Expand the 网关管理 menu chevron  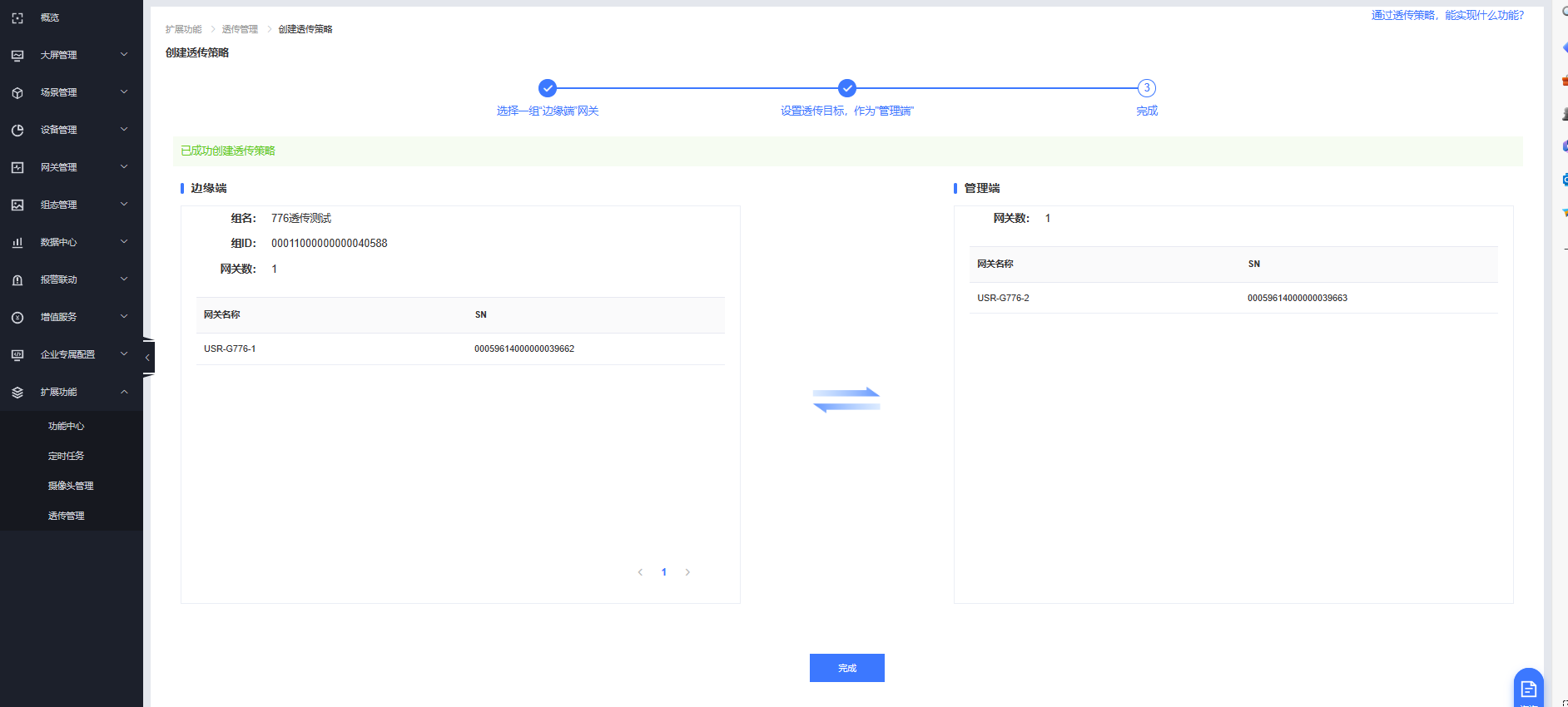124,167
